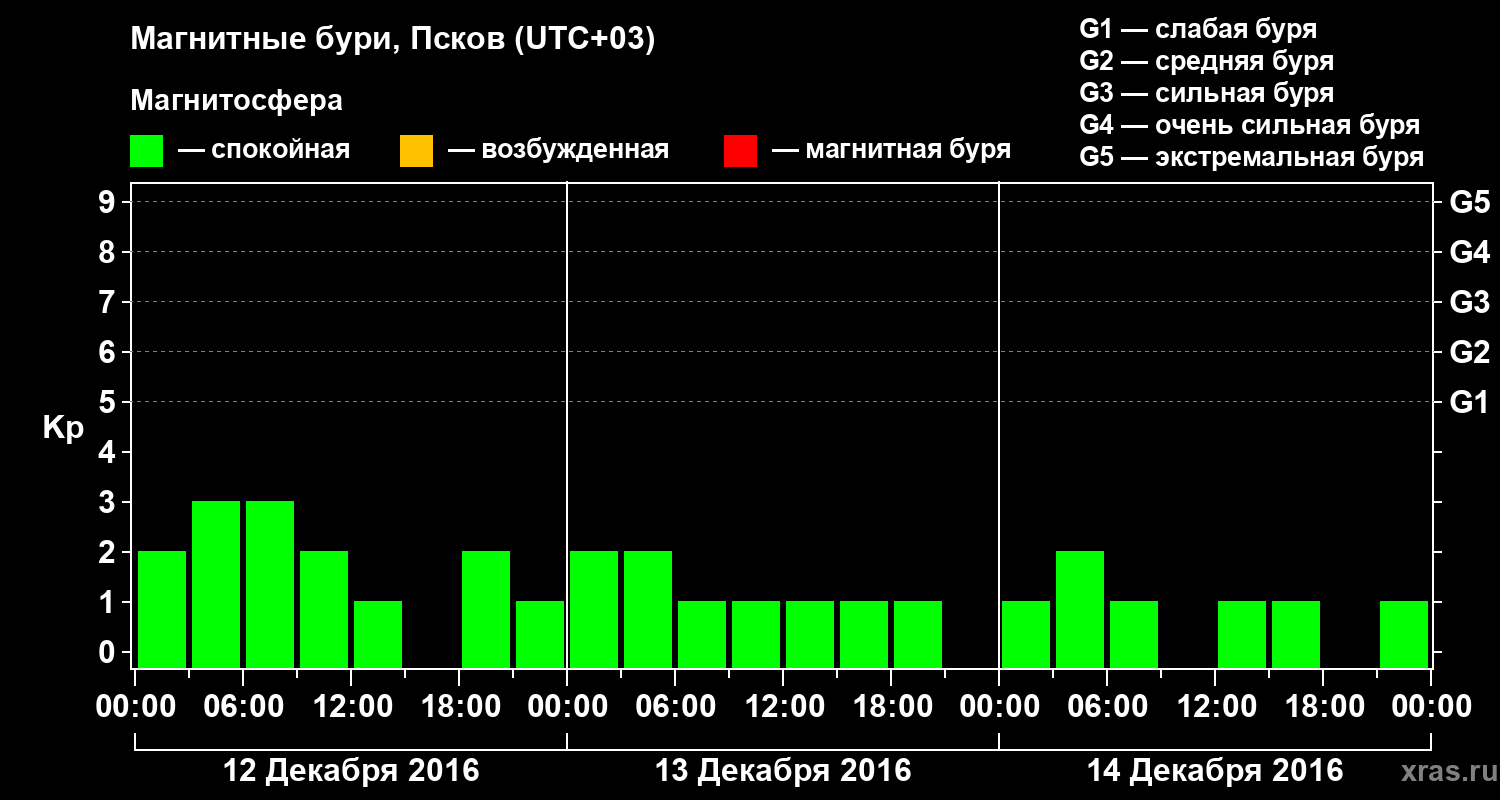1500x800 pixels.
Task: Click the red 'магнитная буря' legend swatch
Action: pyautogui.click(x=740, y=151)
